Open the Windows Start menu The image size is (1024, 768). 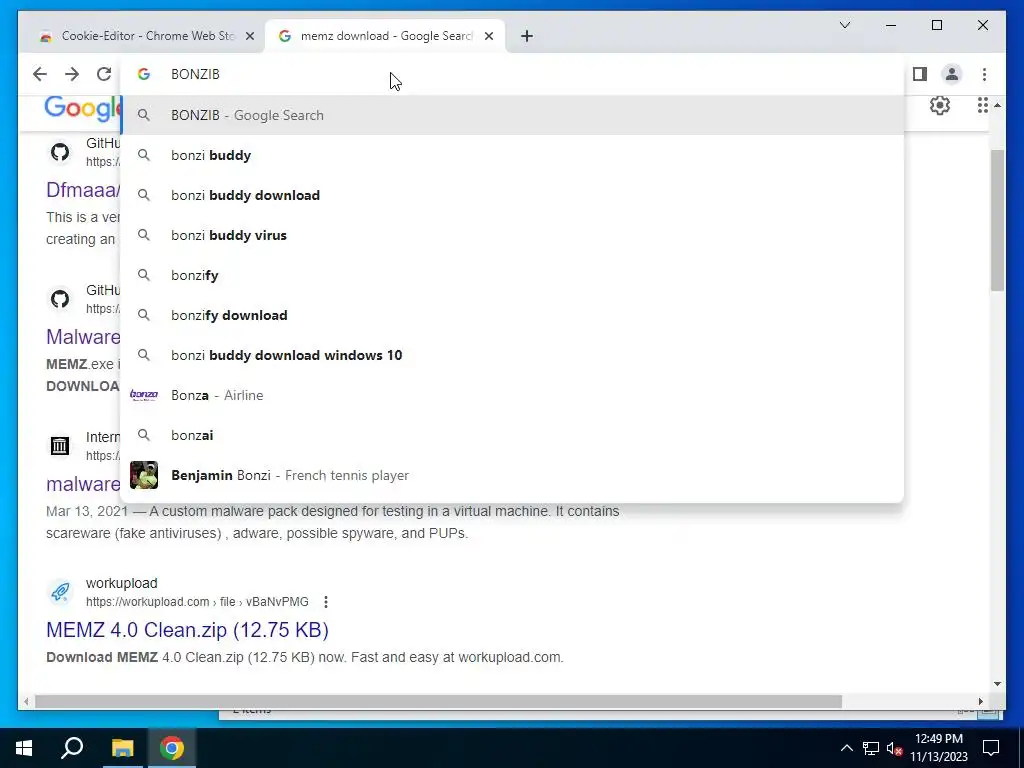pyautogui.click(x=24, y=748)
